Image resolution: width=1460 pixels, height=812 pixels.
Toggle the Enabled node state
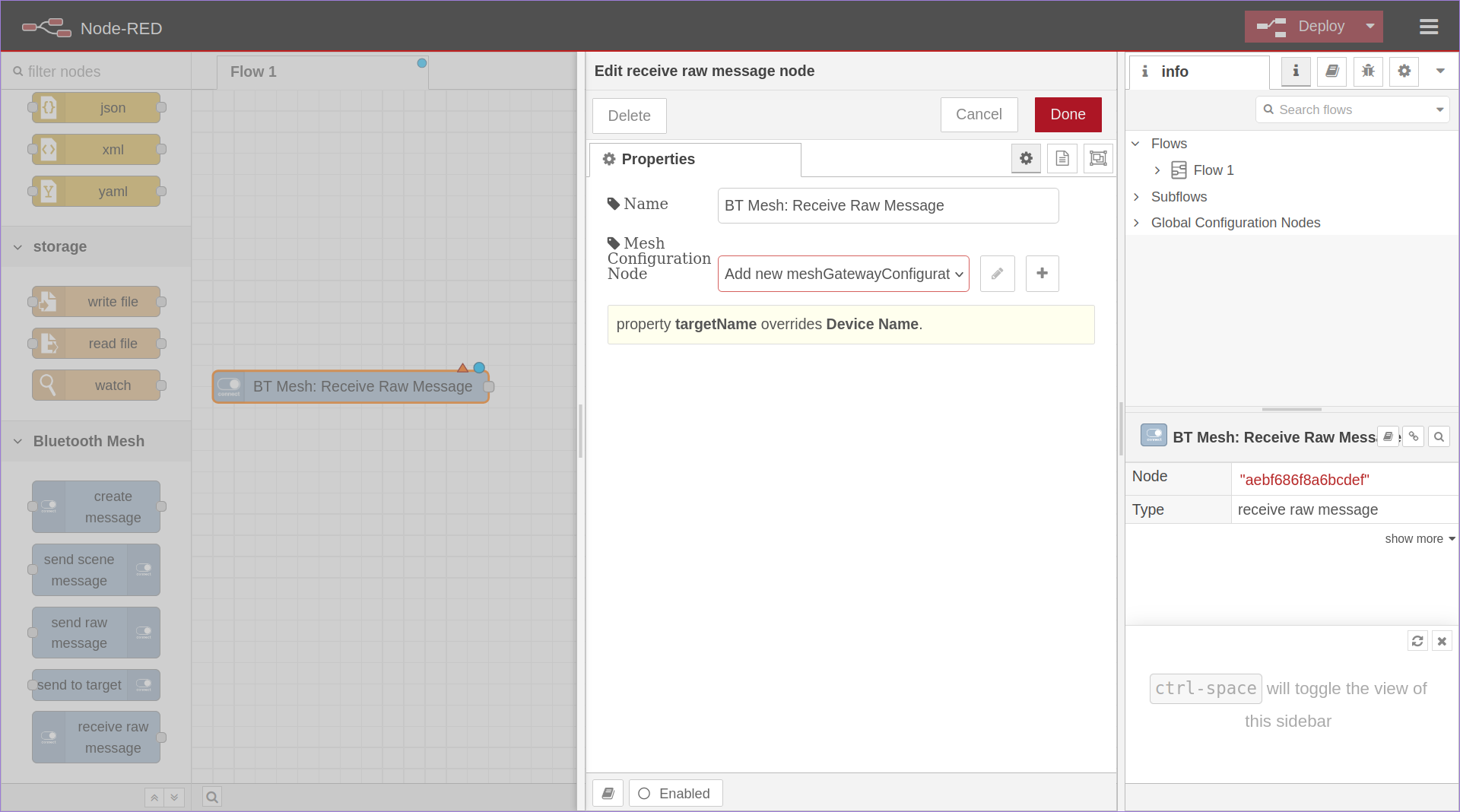(675, 793)
